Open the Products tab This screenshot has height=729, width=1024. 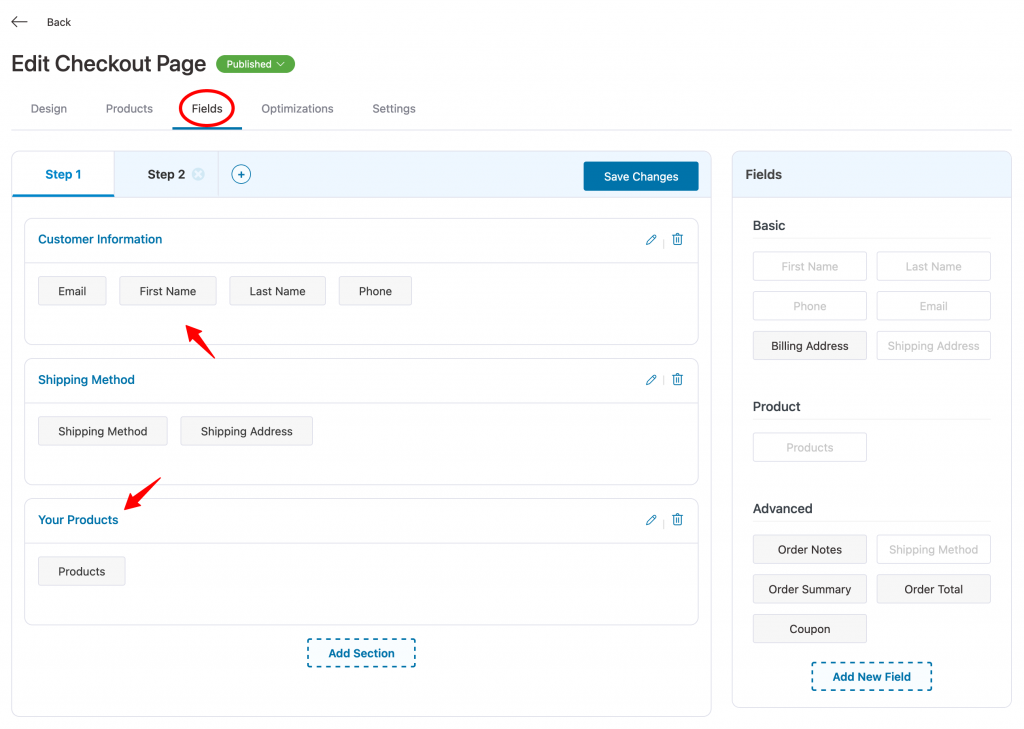tap(129, 108)
